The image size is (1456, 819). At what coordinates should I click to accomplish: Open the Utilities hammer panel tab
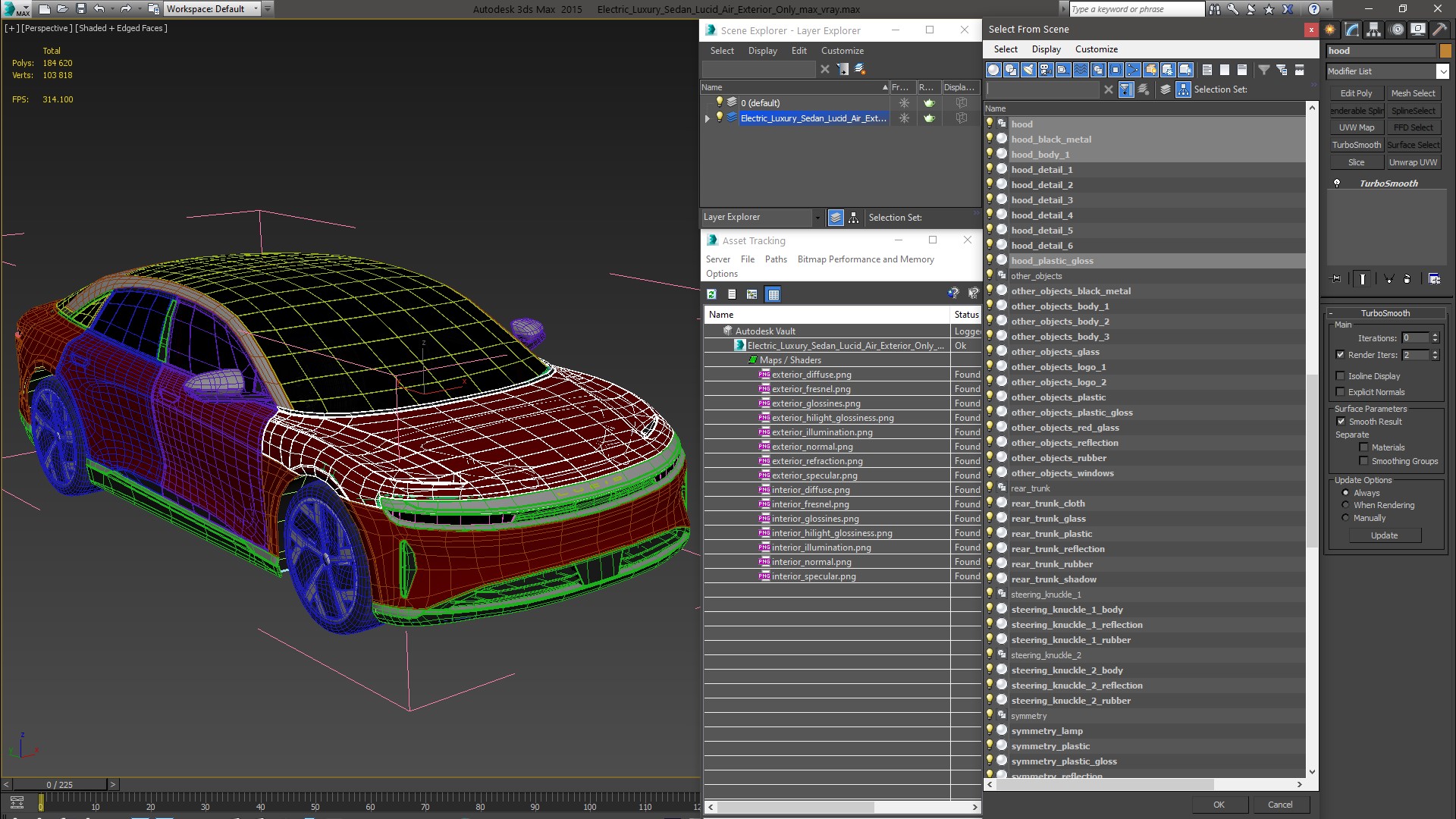[x=1439, y=30]
